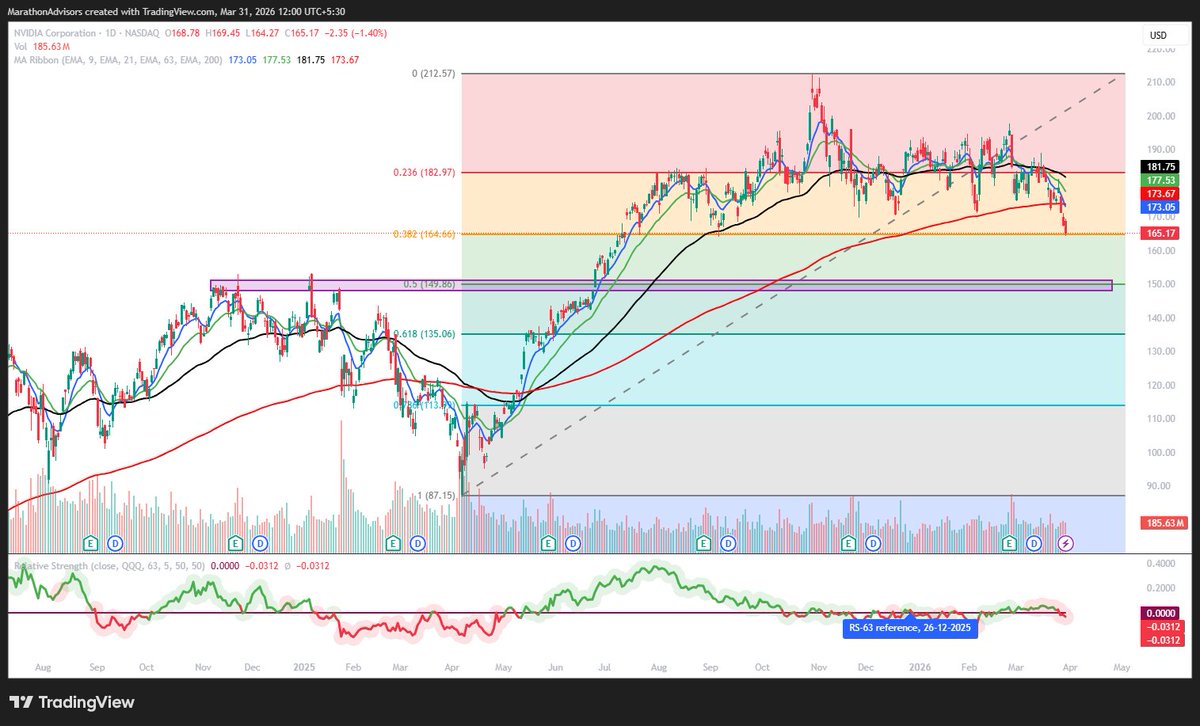Image resolution: width=1200 pixels, height=726 pixels.
Task: Open the dividend D marker in Dec 2025
Action: [874, 543]
